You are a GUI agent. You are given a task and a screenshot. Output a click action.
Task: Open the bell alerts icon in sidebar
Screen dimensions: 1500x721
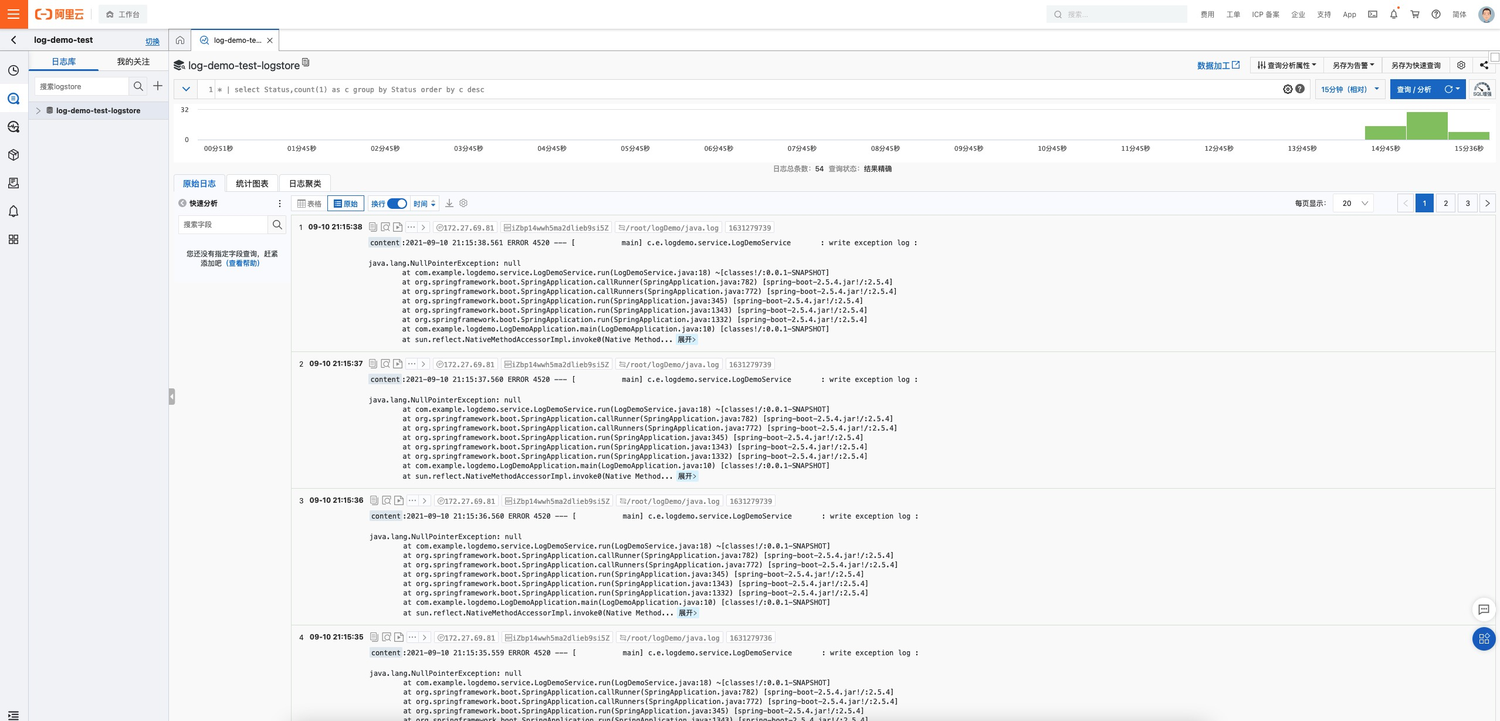13,211
